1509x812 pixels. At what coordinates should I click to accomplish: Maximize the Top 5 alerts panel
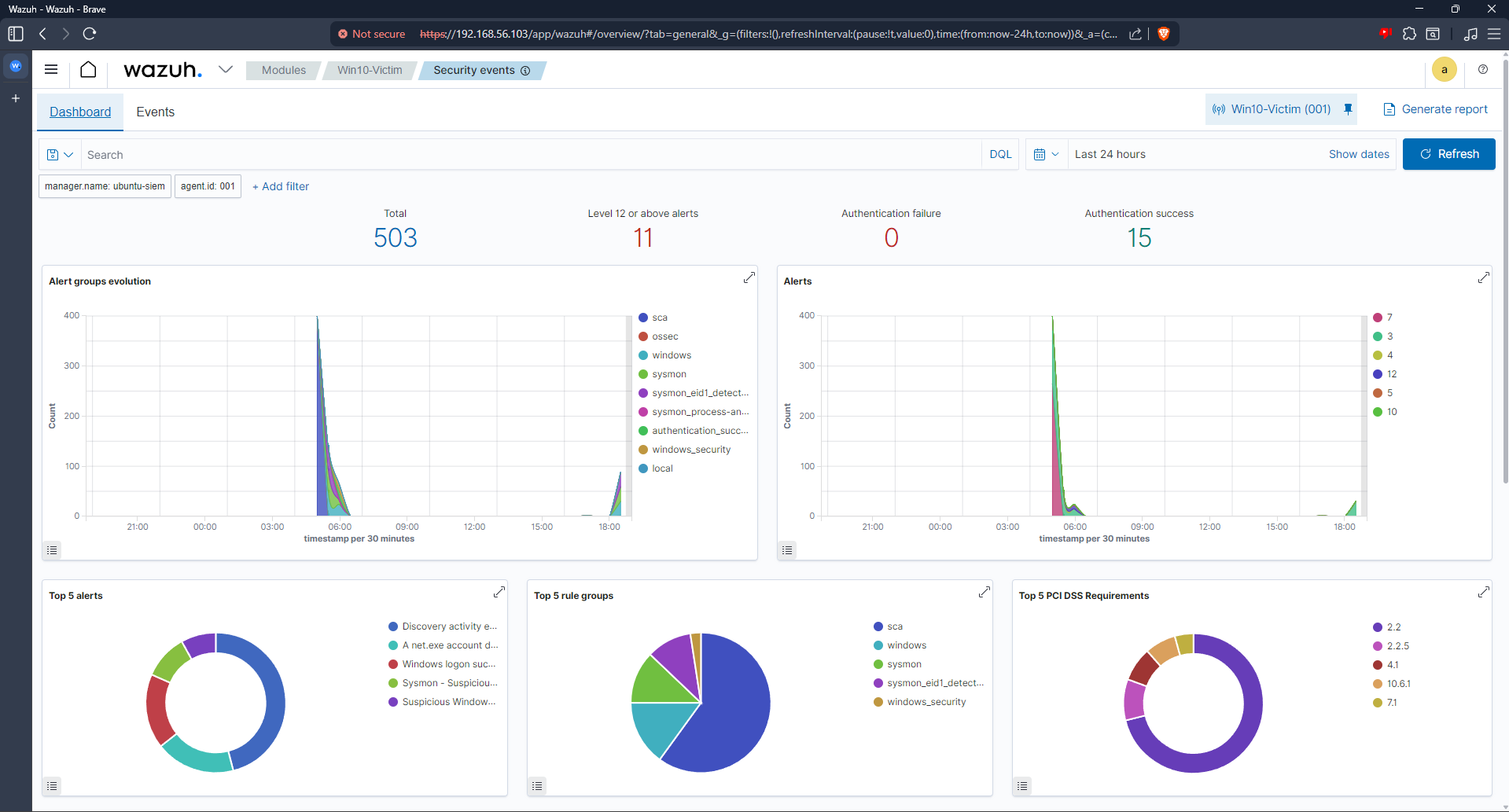(x=499, y=592)
